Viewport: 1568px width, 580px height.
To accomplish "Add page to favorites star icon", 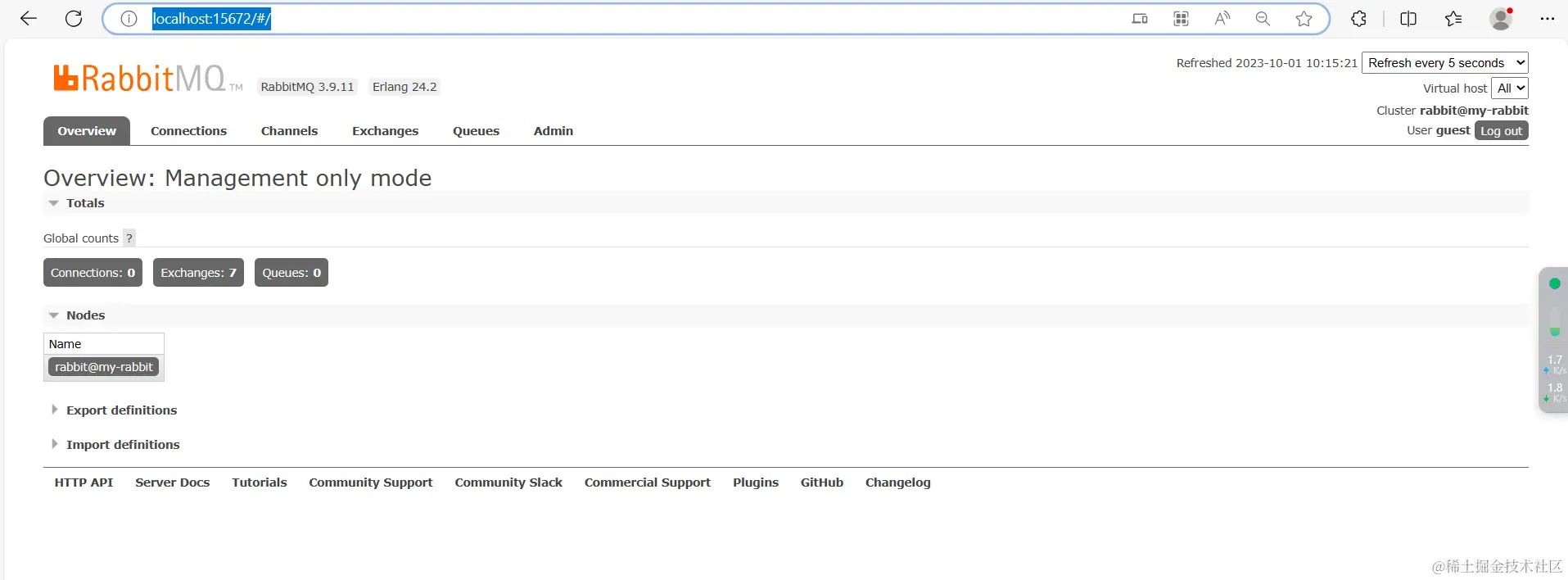I will coord(1304,19).
